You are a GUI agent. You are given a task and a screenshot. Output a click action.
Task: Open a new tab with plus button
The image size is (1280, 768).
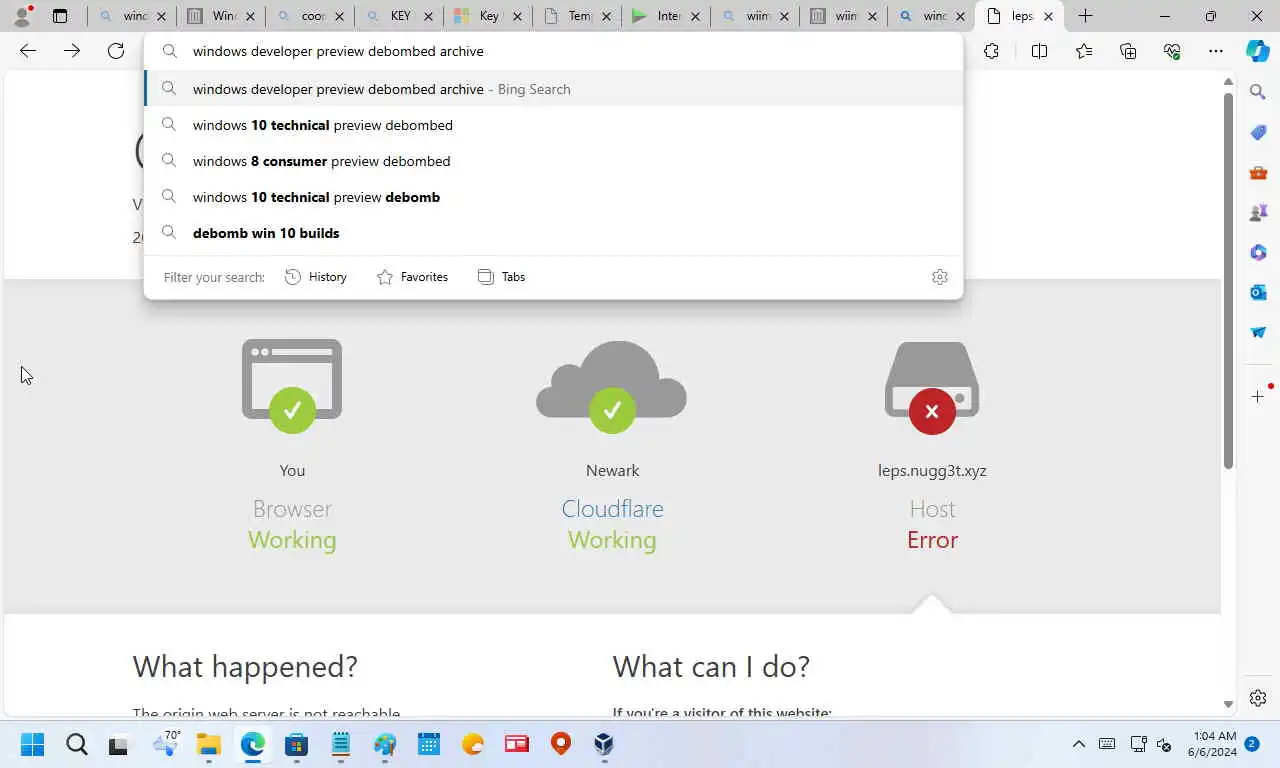pyautogui.click(x=1085, y=16)
